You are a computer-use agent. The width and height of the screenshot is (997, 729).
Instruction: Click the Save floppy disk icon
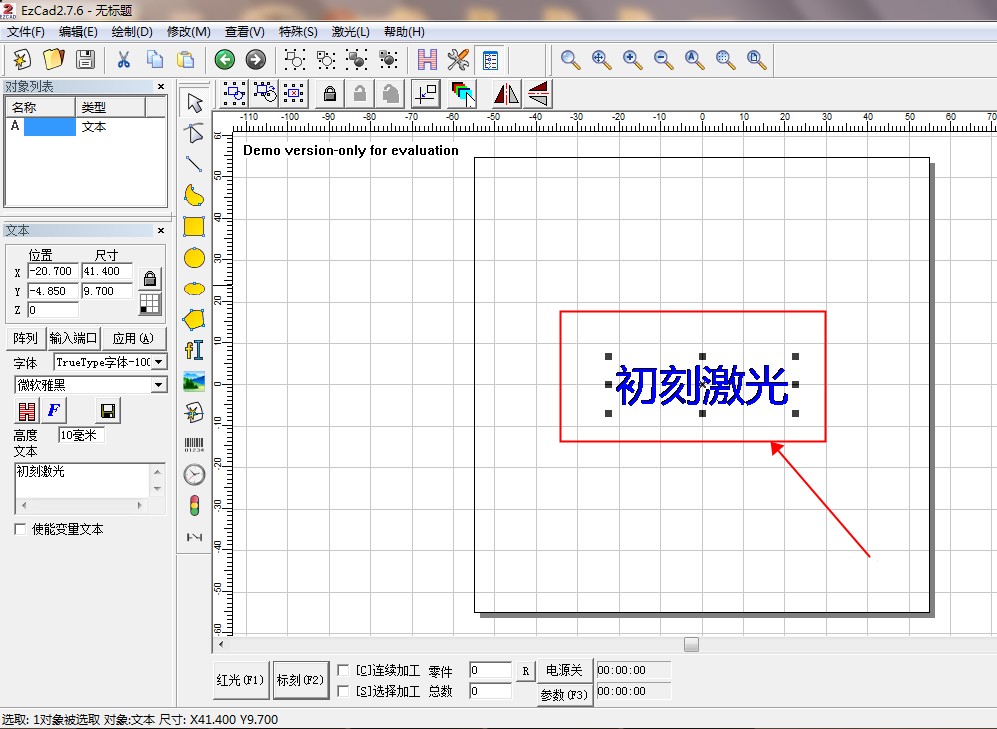click(x=85, y=59)
